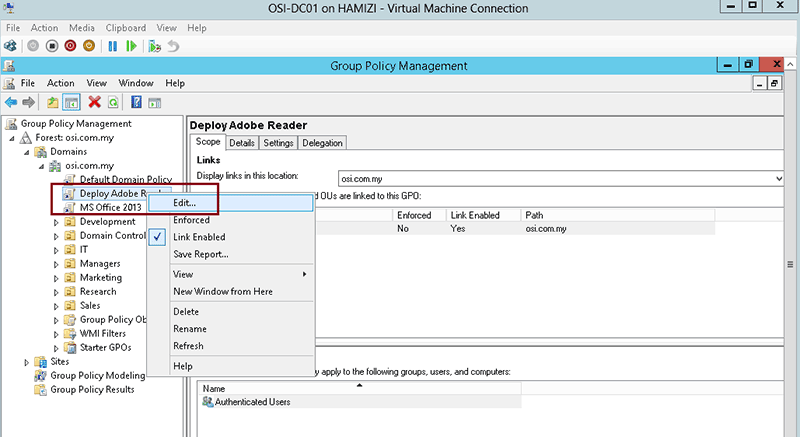
Task: Select the Domains tree node
Action: coord(68,151)
